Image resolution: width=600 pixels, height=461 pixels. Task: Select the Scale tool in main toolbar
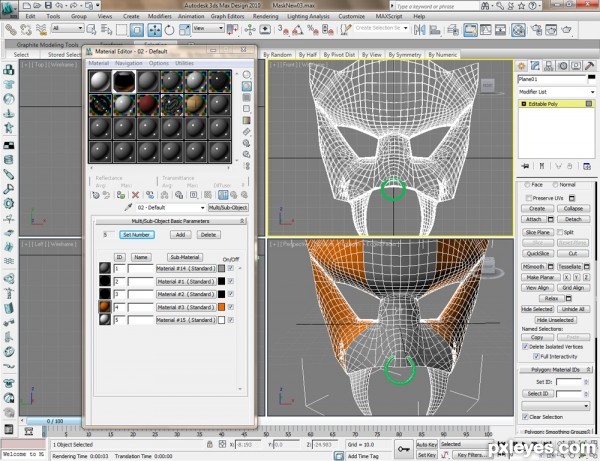click(185, 29)
